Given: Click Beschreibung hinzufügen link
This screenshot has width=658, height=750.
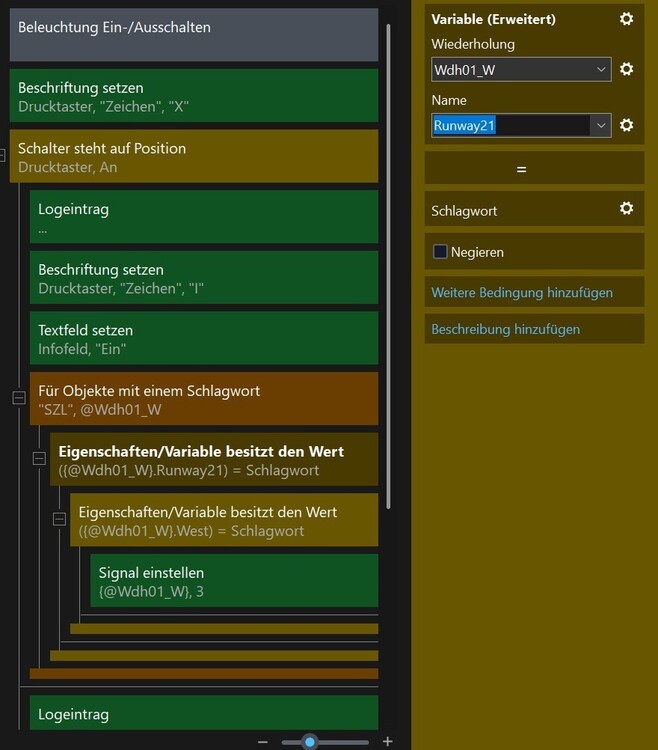Looking at the screenshot, I should tap(505, 329).
